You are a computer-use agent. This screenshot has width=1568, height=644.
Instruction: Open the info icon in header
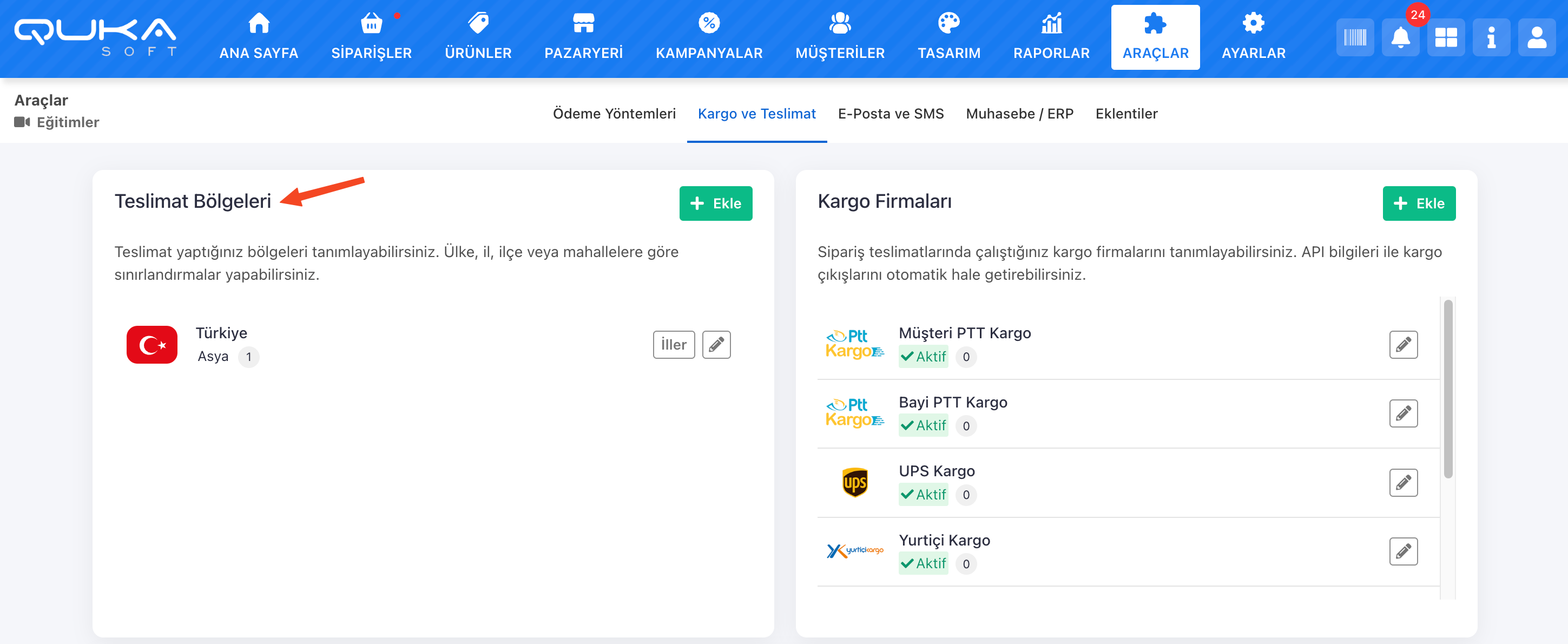pyautogui.click(x=1491, y=38)
